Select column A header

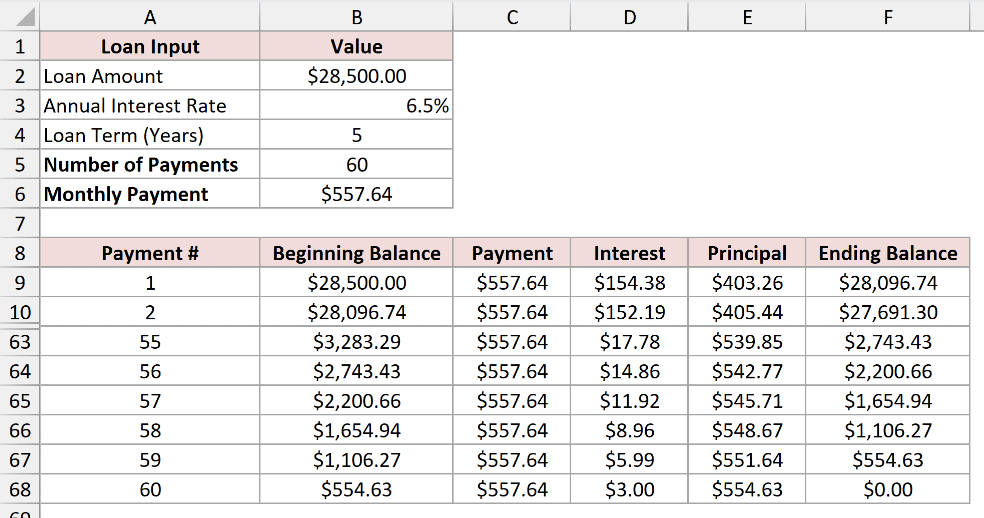coord(150,17)
